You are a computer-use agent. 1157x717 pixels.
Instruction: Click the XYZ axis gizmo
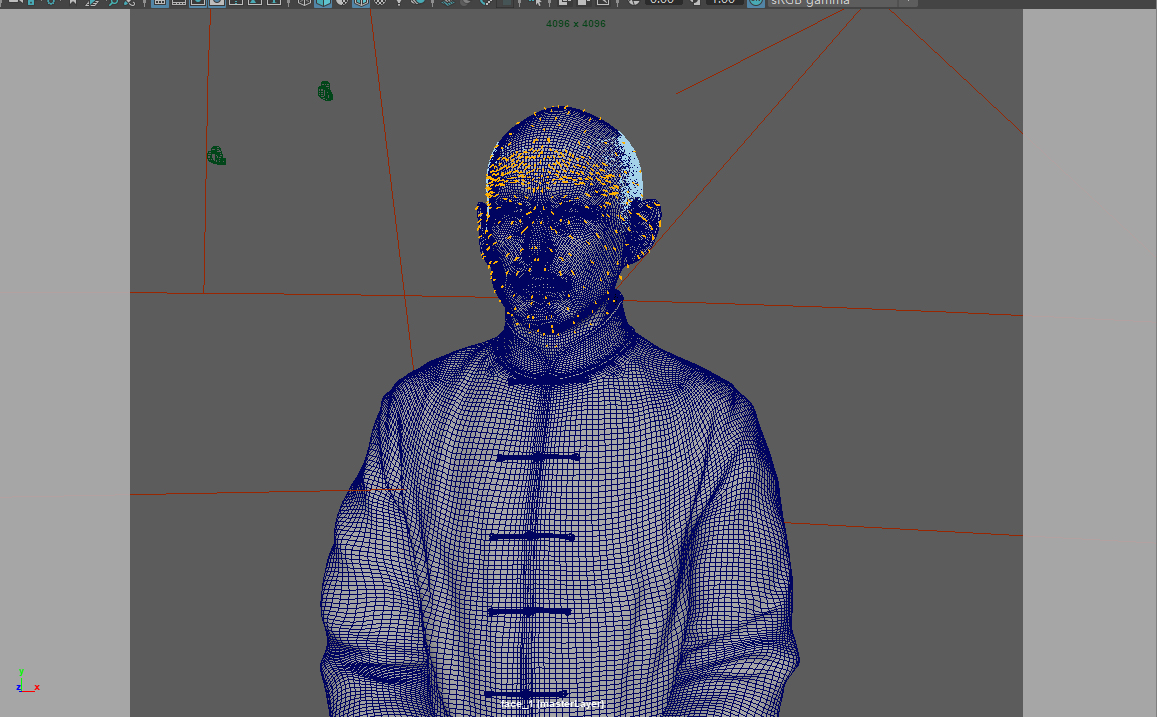pos(27,682)
